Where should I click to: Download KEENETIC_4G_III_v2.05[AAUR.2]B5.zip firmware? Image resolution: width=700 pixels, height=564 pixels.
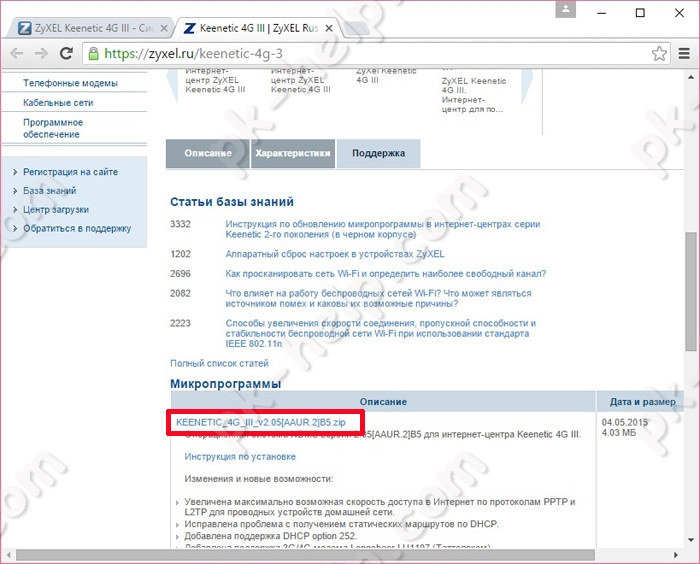pyautogui.click(x=261, y=422)
